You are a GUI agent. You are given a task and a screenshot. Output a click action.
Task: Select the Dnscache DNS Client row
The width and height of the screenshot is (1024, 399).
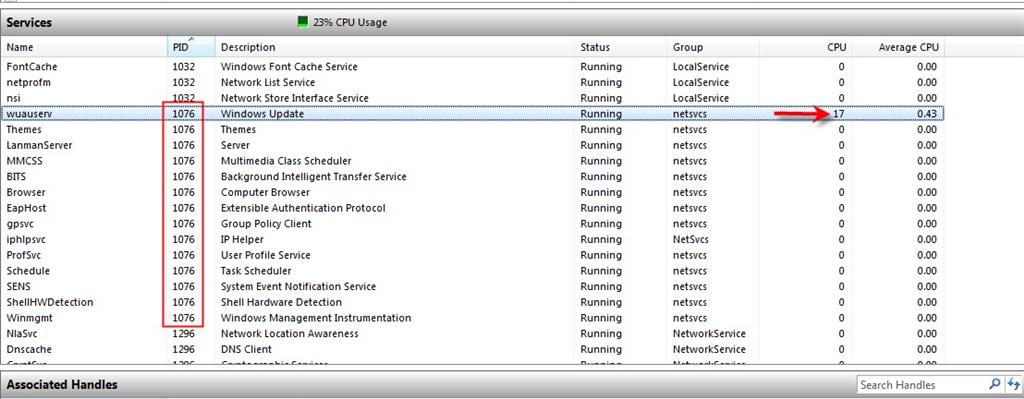coord(473,349)
